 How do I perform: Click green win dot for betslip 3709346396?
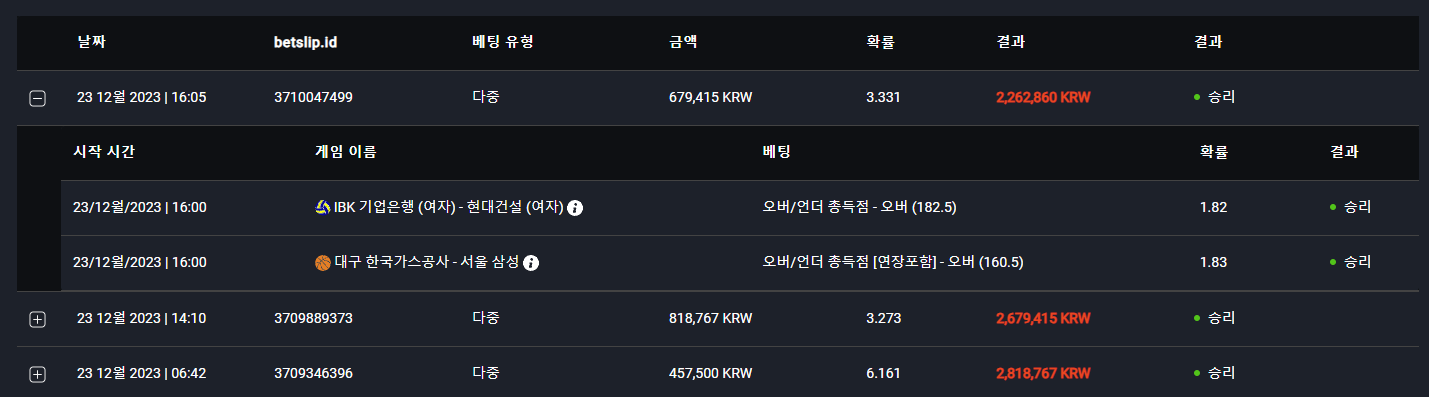(1196, 374)
